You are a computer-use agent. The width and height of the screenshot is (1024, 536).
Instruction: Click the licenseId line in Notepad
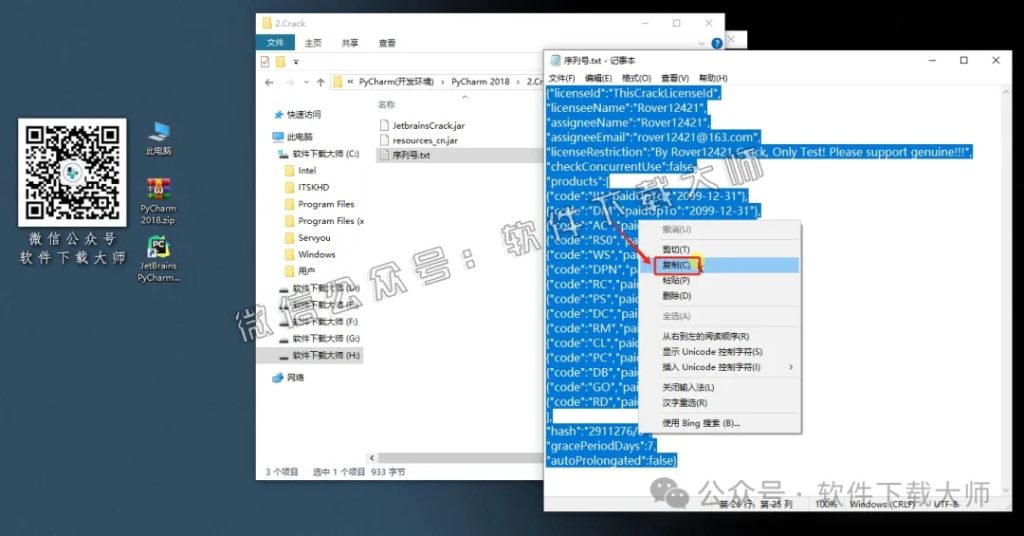(x=633, y=93)
